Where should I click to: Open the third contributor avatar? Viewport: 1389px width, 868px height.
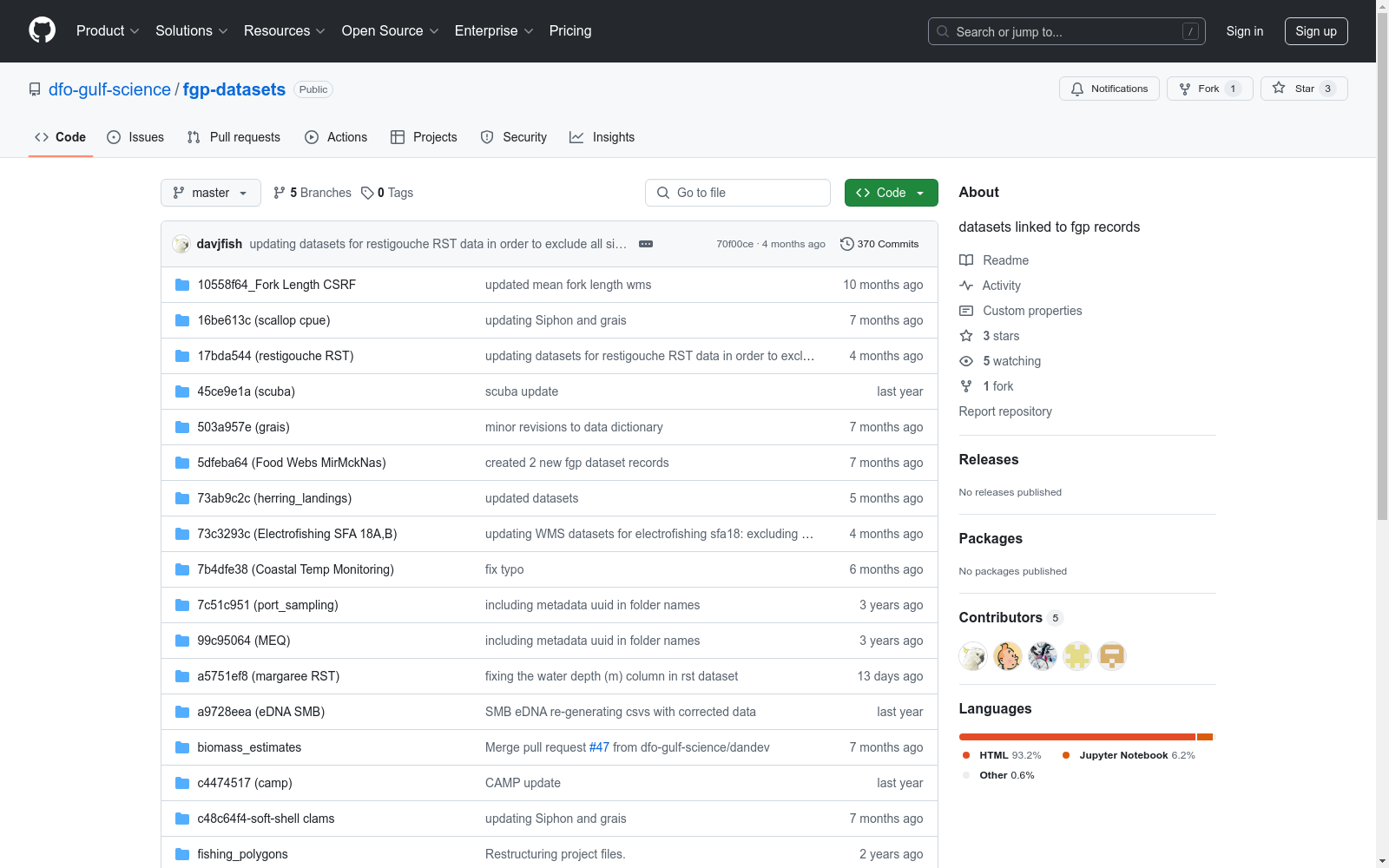pyautogui.click(x=1043, y=656)
